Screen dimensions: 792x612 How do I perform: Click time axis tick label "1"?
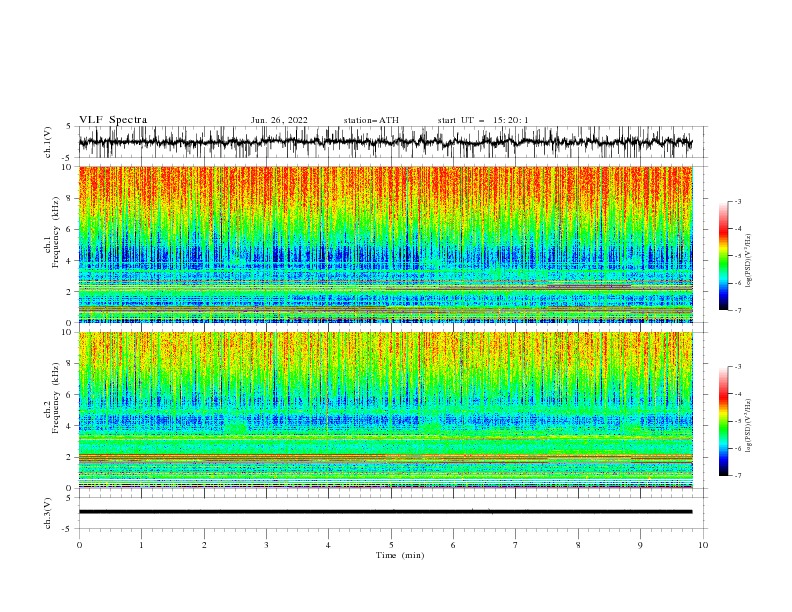pos(141,545)
